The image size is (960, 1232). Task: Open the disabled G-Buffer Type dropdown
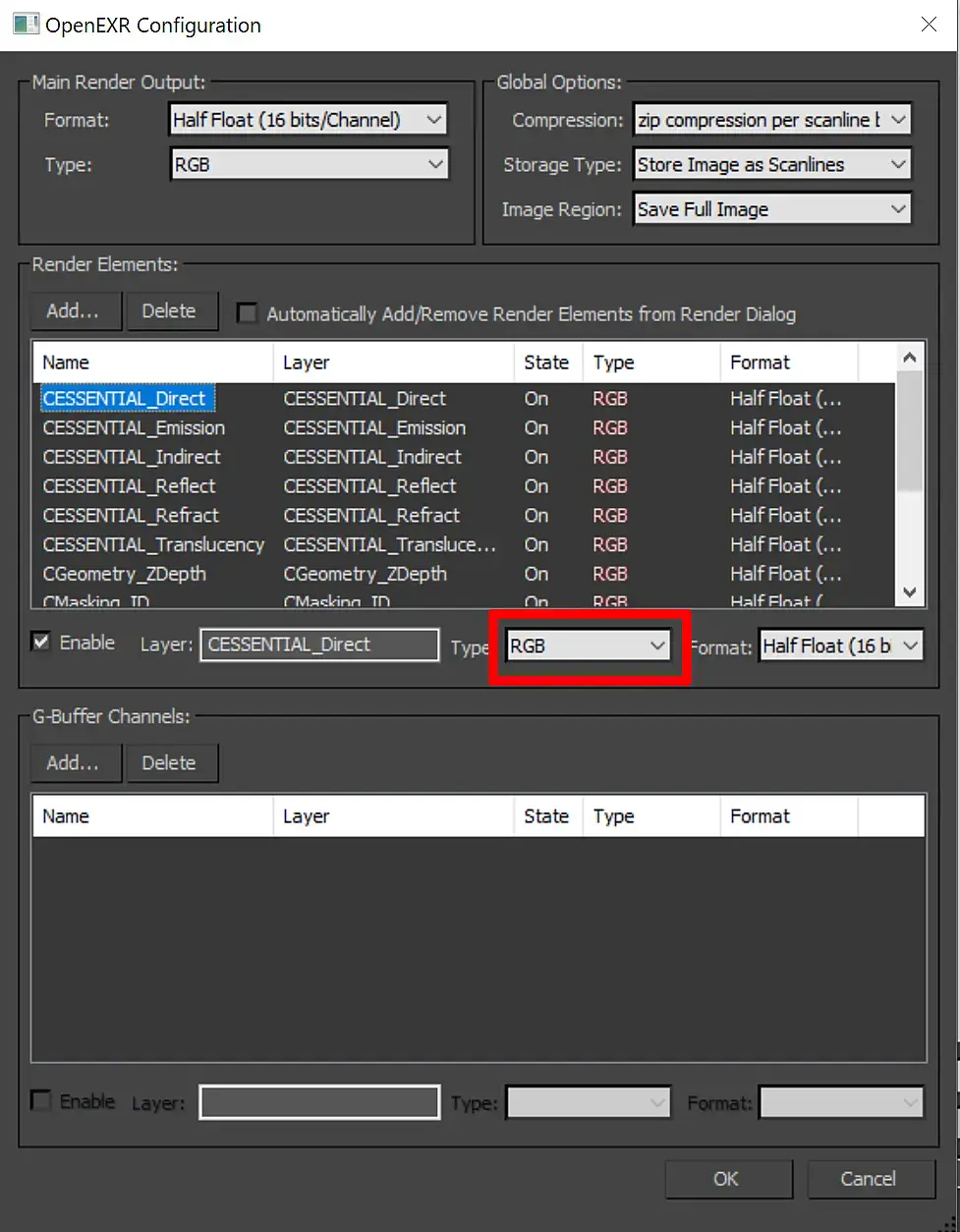tap(589, 1102)
